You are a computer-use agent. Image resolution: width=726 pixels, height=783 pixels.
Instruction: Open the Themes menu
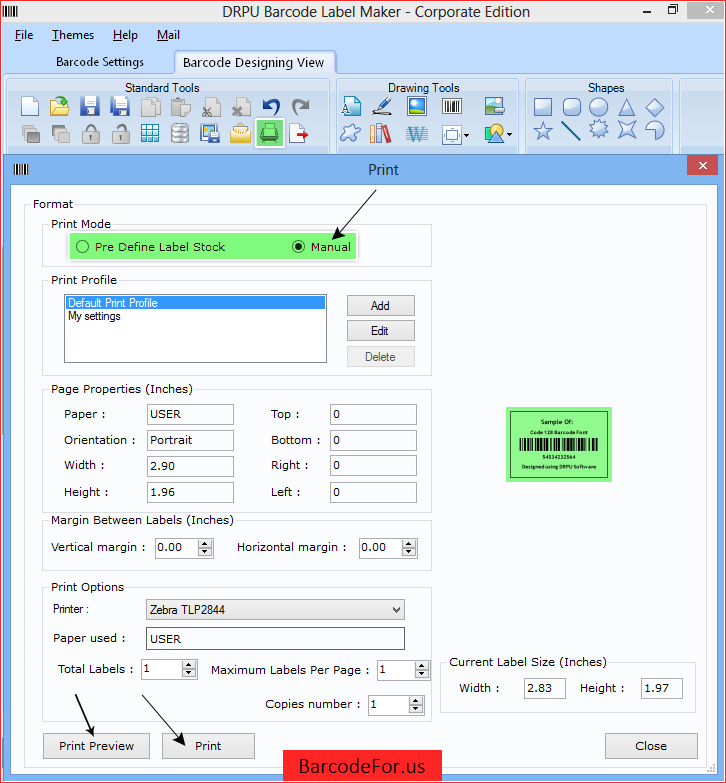tap(73, 35)
